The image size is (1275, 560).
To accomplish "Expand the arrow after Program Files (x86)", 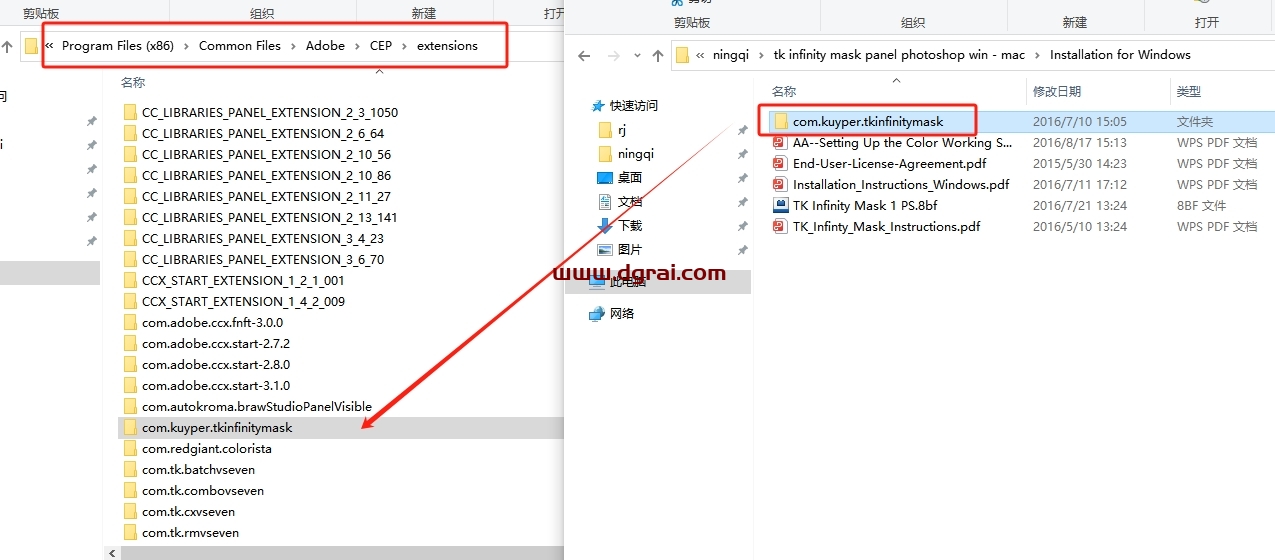I will point(185,46).
